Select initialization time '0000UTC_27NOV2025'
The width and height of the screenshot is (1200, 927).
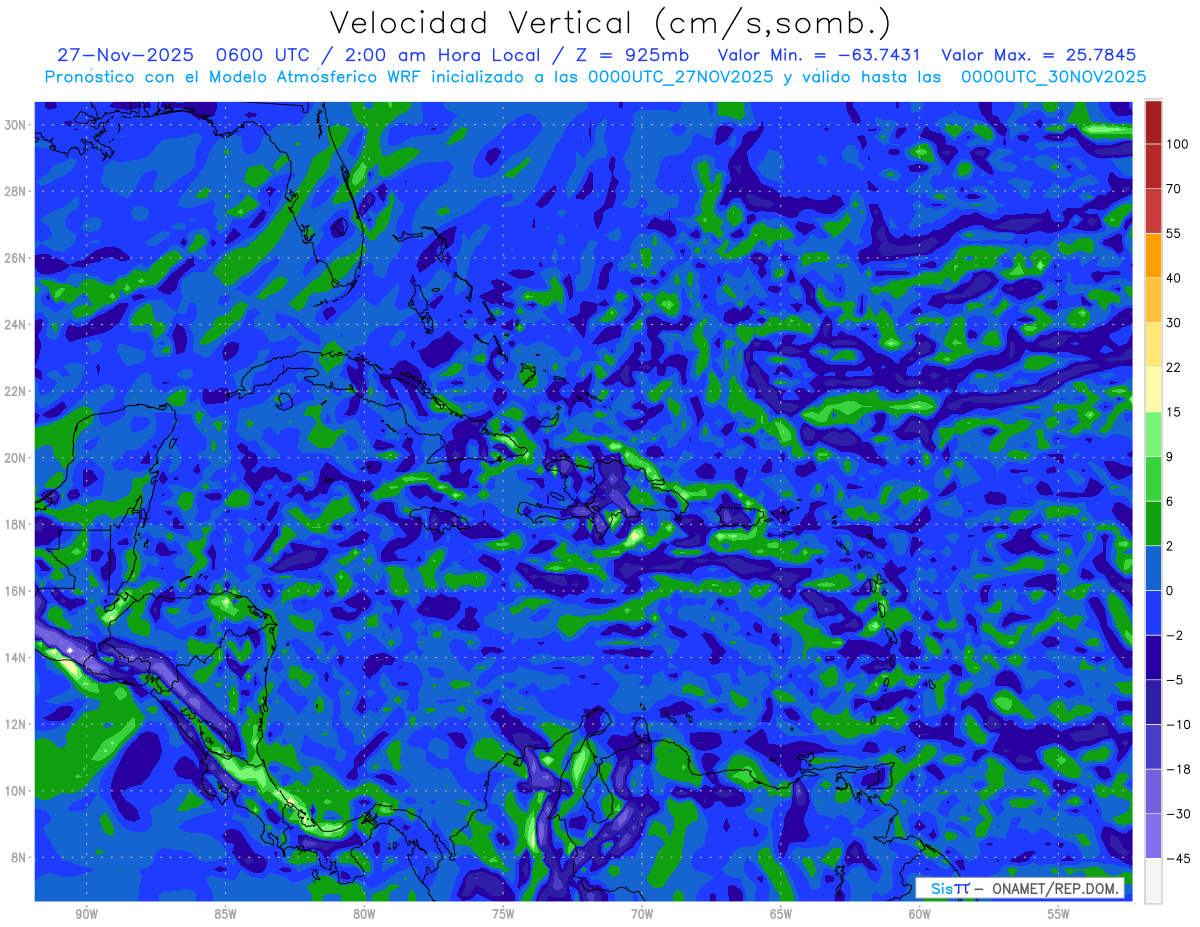679,77
